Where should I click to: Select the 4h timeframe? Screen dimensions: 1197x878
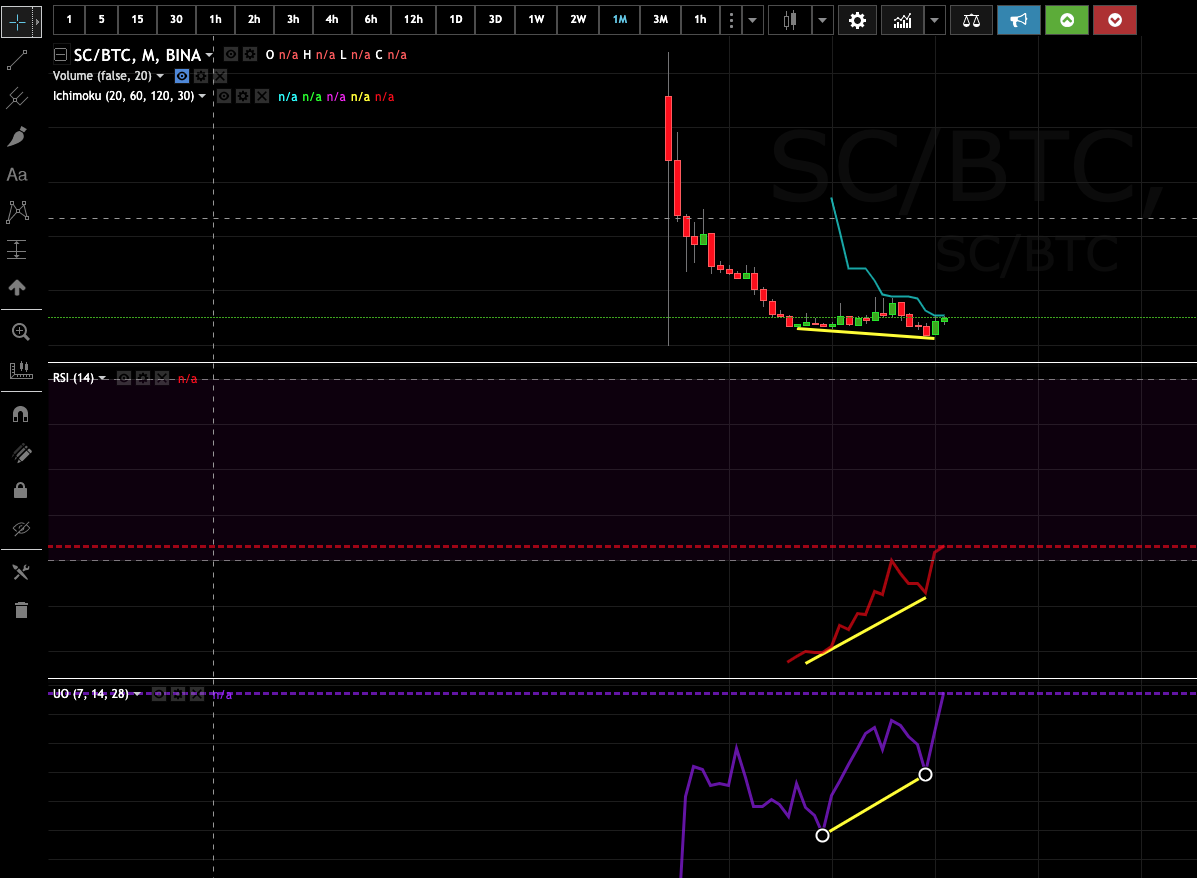tap(331, 20)
